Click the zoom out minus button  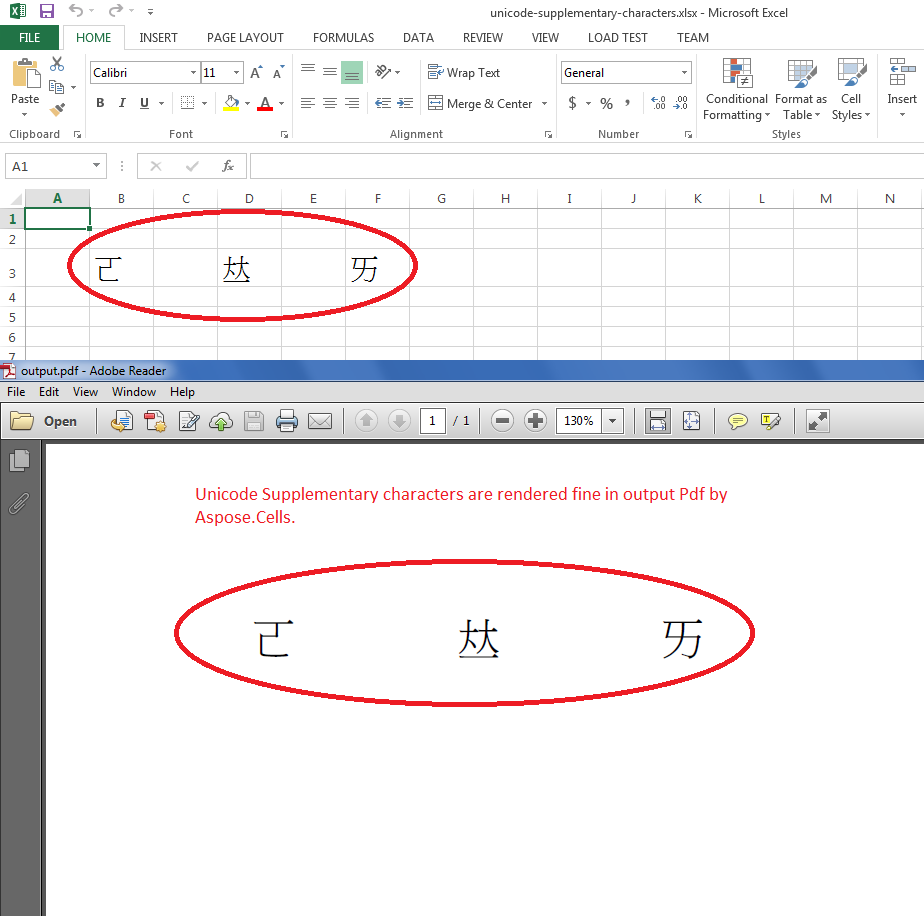click(503, 421)
